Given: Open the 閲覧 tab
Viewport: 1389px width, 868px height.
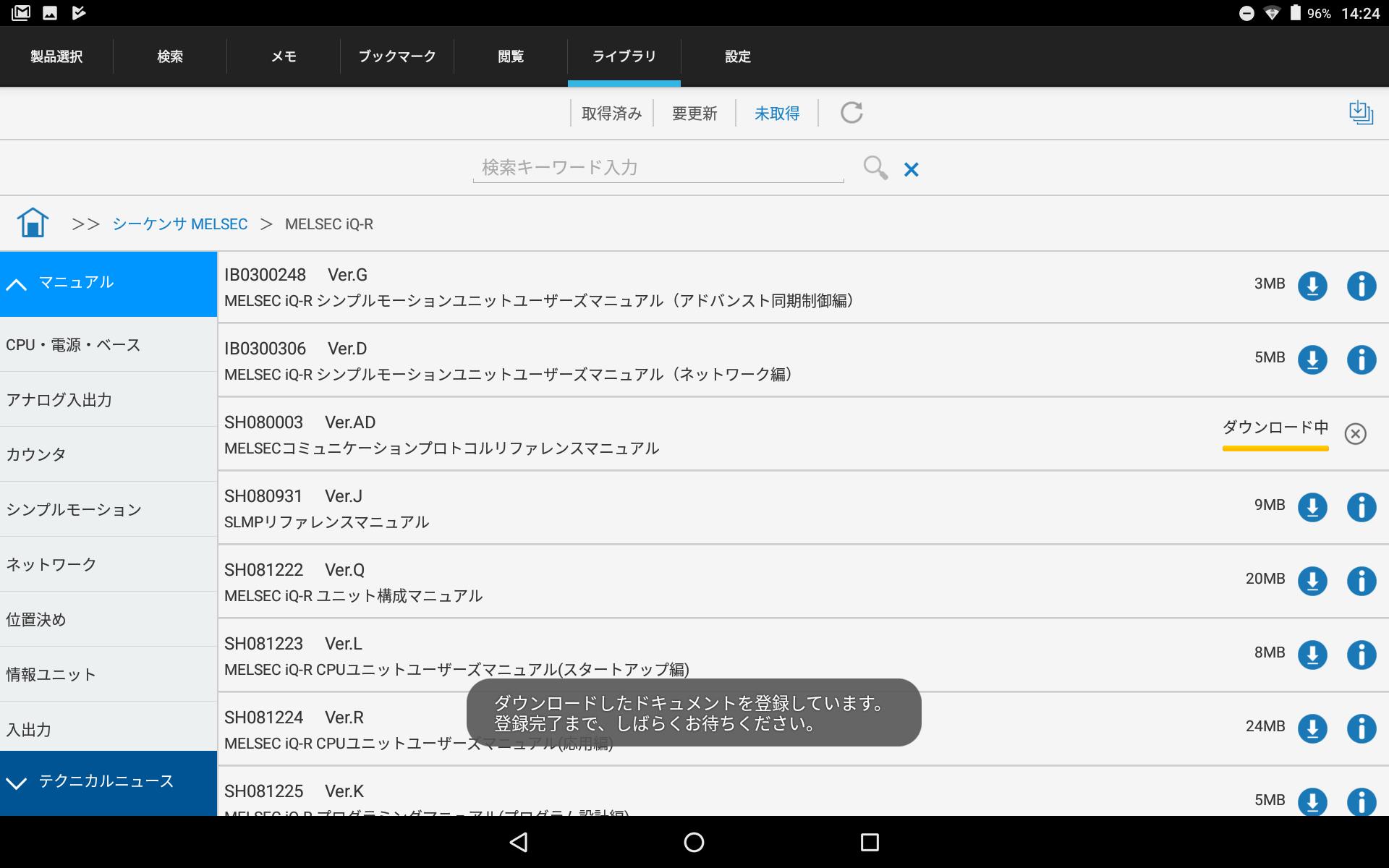Looking at the screenshot, I should point(511,56).
